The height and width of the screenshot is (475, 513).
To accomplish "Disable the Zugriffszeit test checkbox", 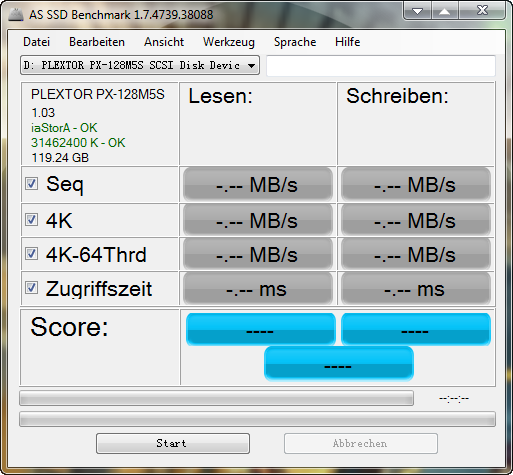I will 31,288.
